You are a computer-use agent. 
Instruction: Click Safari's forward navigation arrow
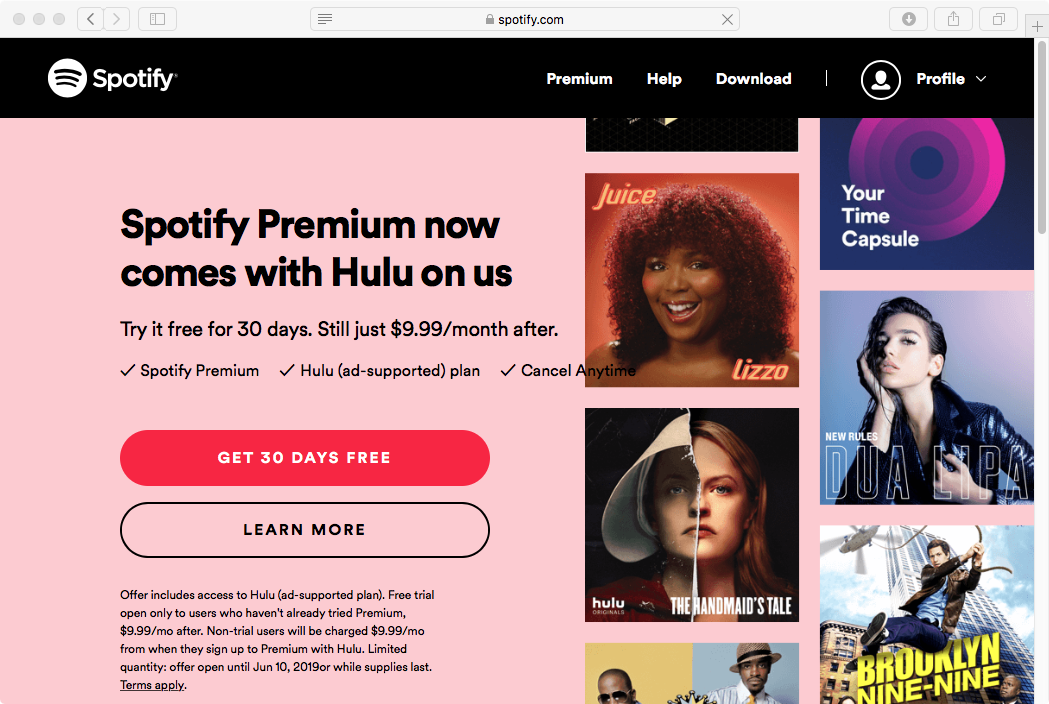(117, 18)
